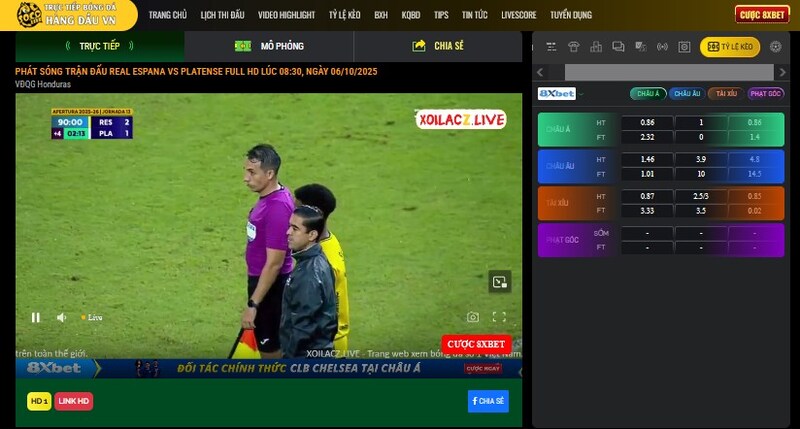Screen dimensions: 800x429
Task: Open the chat bubbles icon
Action: click(618, 46)
